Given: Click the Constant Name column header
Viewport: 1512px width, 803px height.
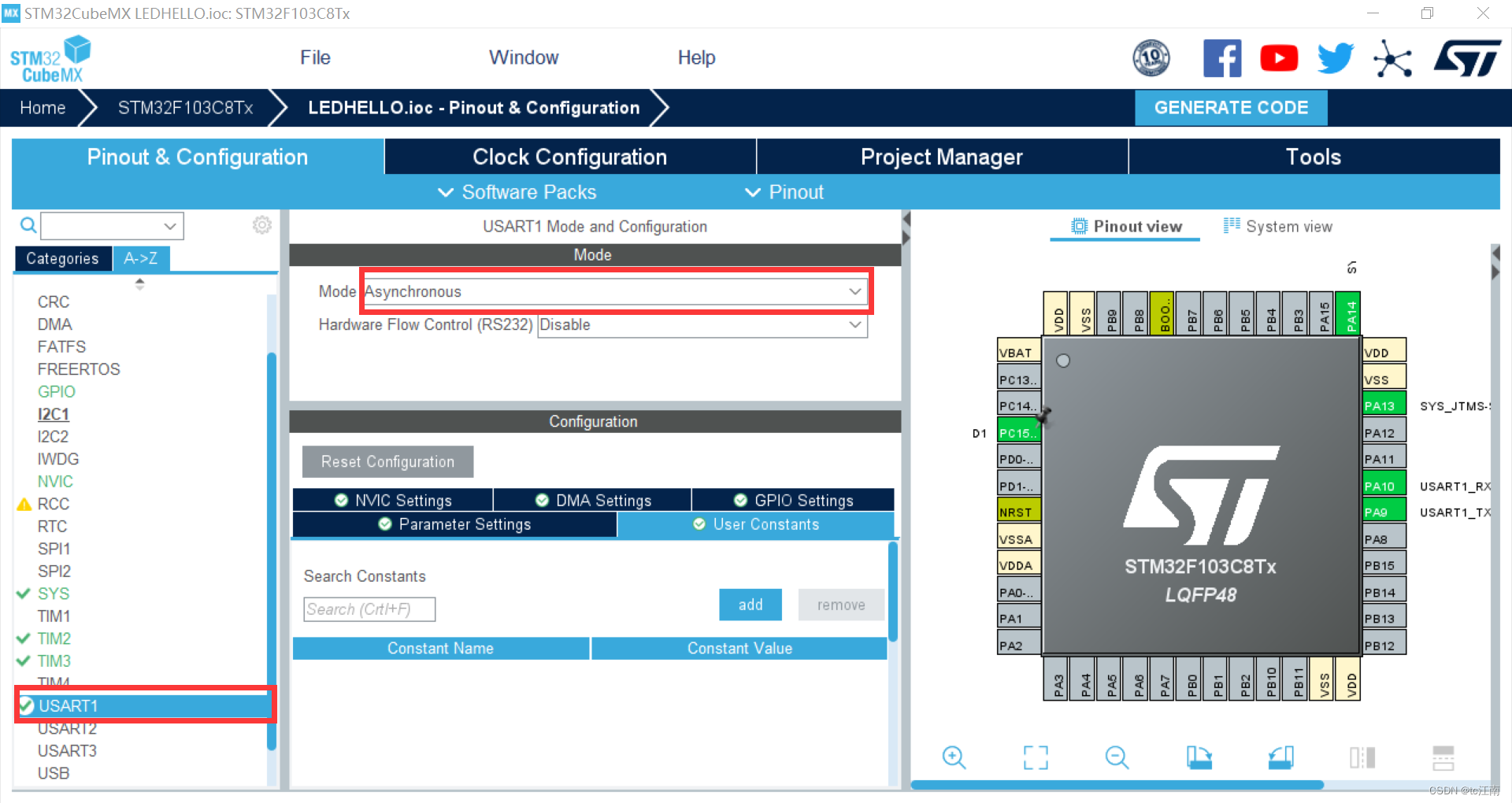Looking at the screenshot, I should [x=441, y=648].
